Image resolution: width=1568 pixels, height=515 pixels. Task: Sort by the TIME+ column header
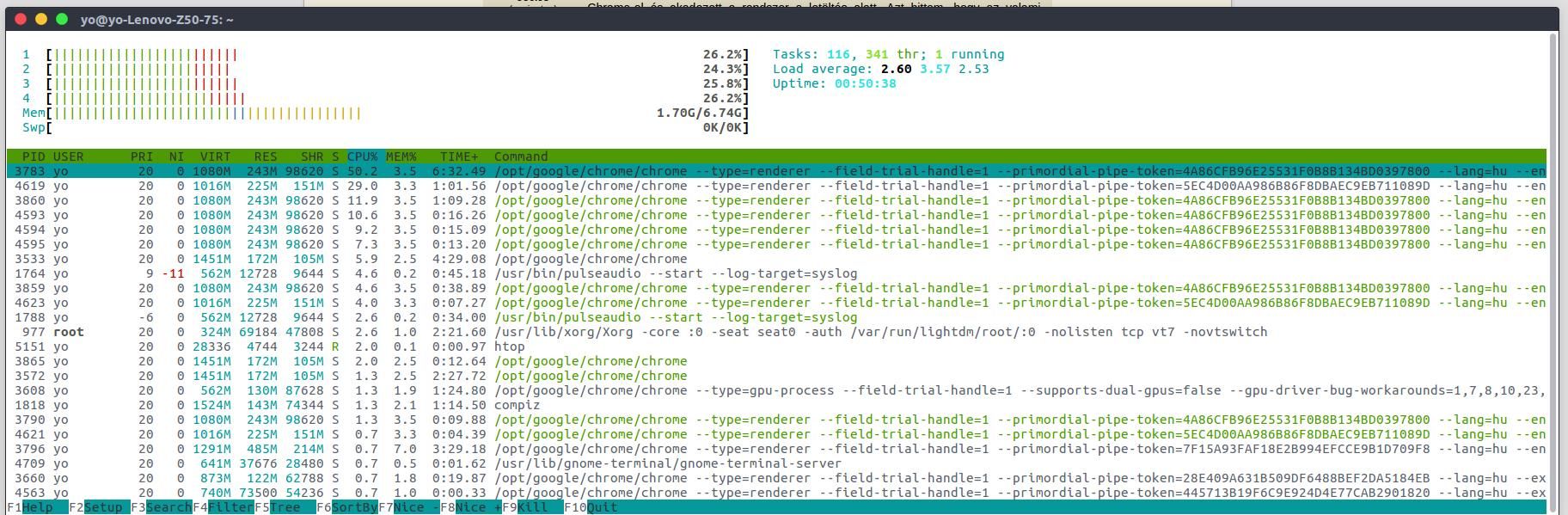point(459,156)
